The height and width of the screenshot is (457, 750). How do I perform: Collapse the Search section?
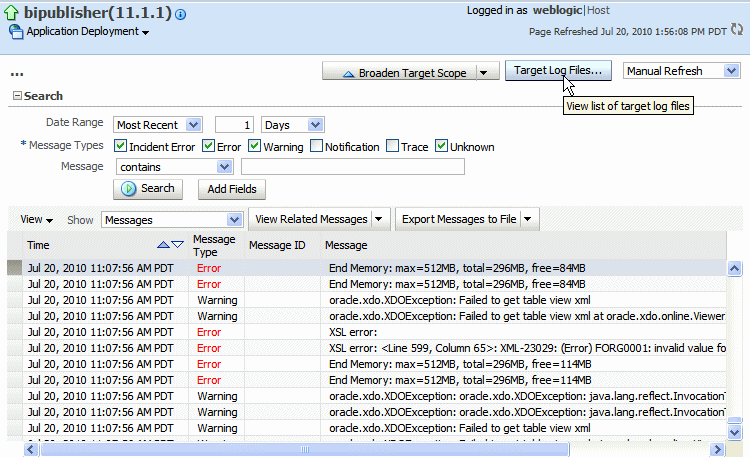point(17,96)
